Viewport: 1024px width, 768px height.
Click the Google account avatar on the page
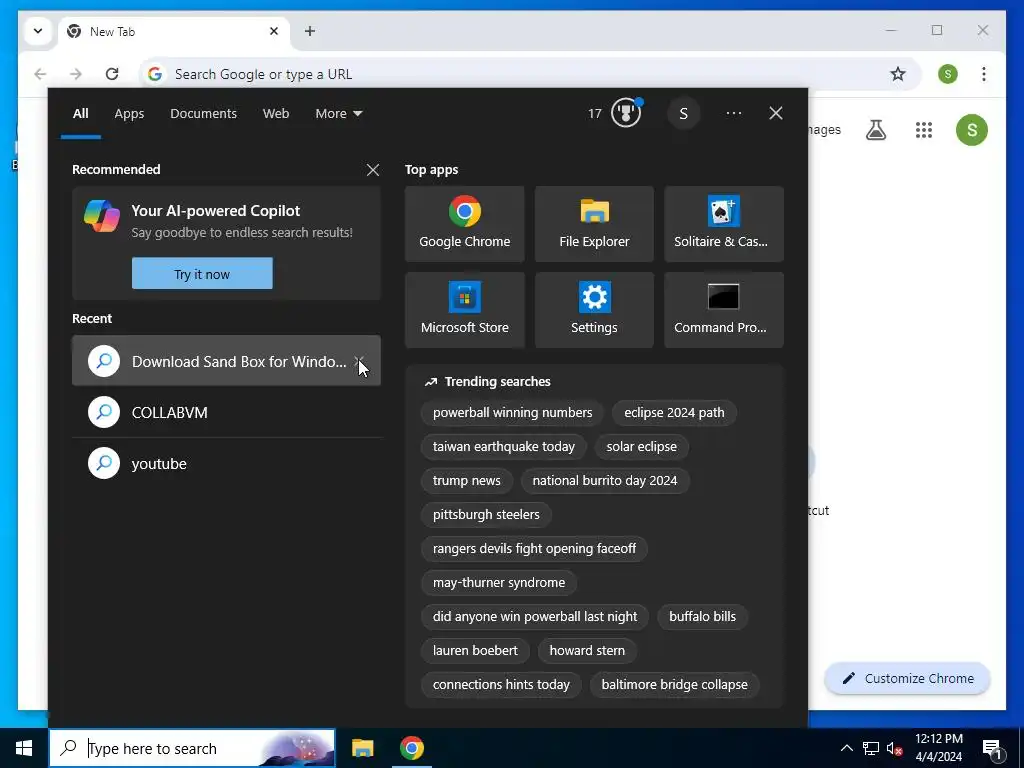972,130
